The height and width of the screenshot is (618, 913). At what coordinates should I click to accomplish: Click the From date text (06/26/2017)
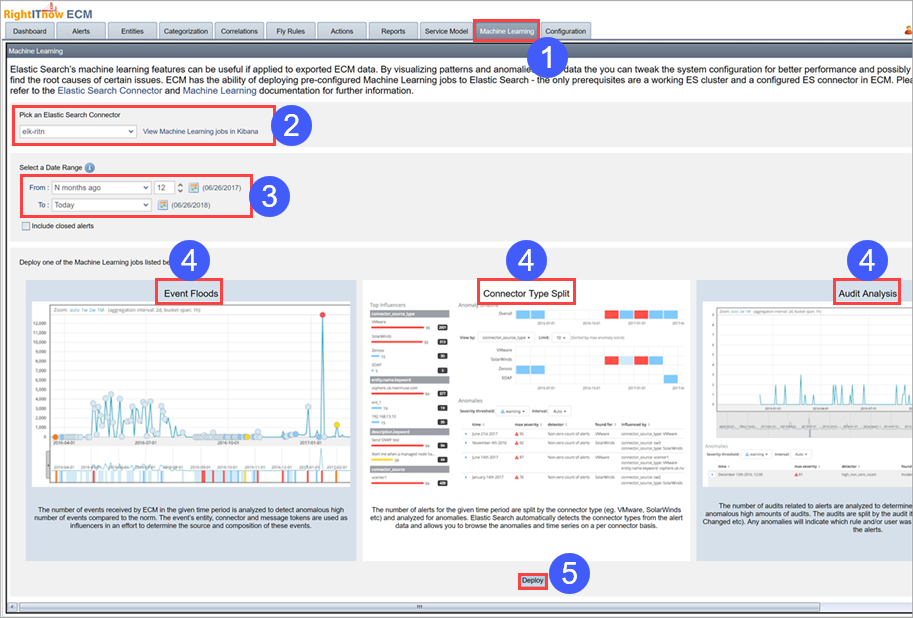point(221,188)
